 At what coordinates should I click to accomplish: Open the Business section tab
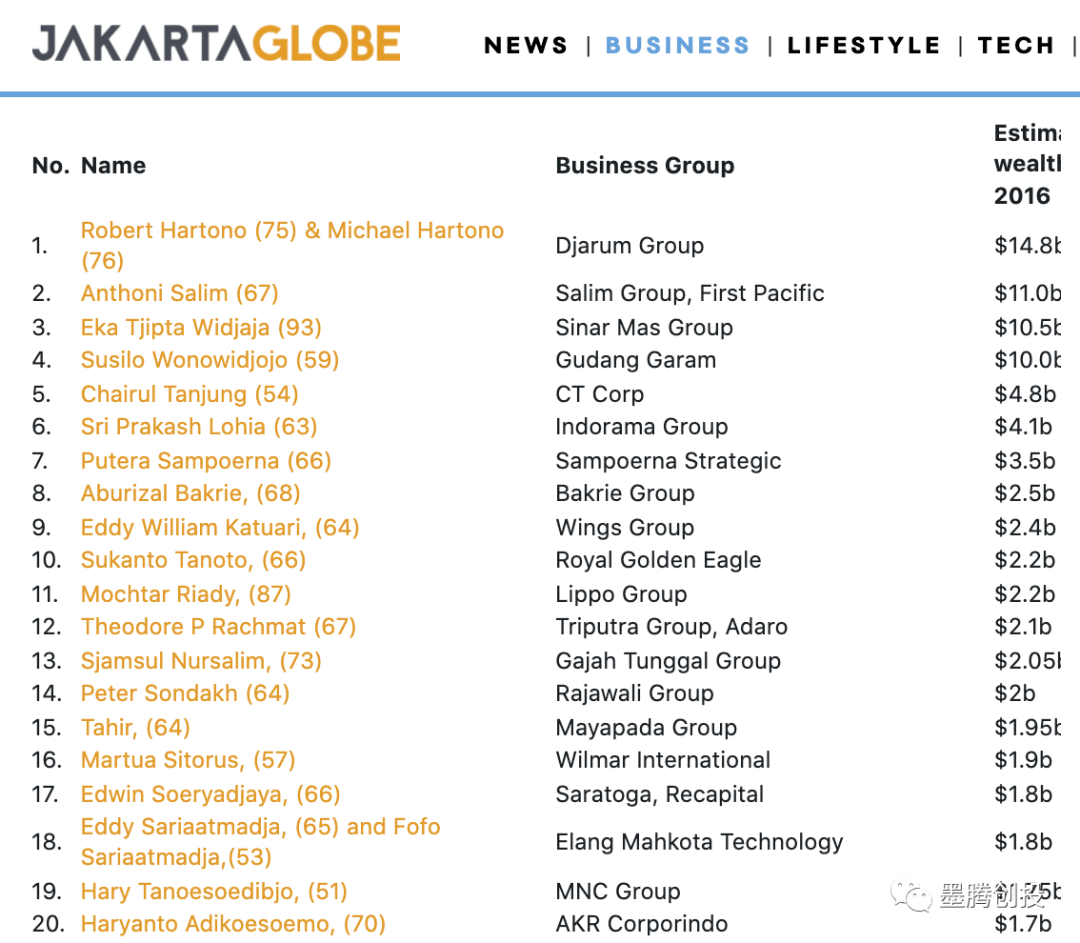(677, 46)
